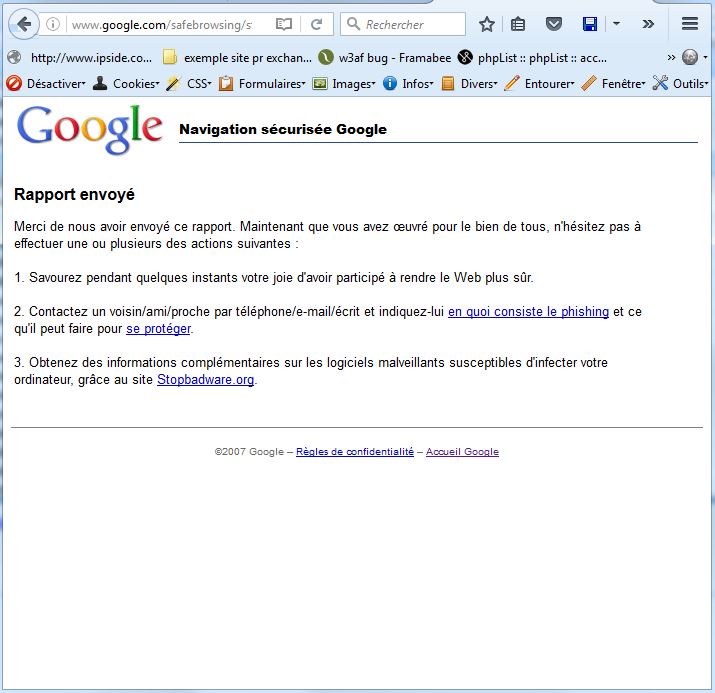
Task: Show more toolbar tools chevron
Action: [x=648, y=24]
